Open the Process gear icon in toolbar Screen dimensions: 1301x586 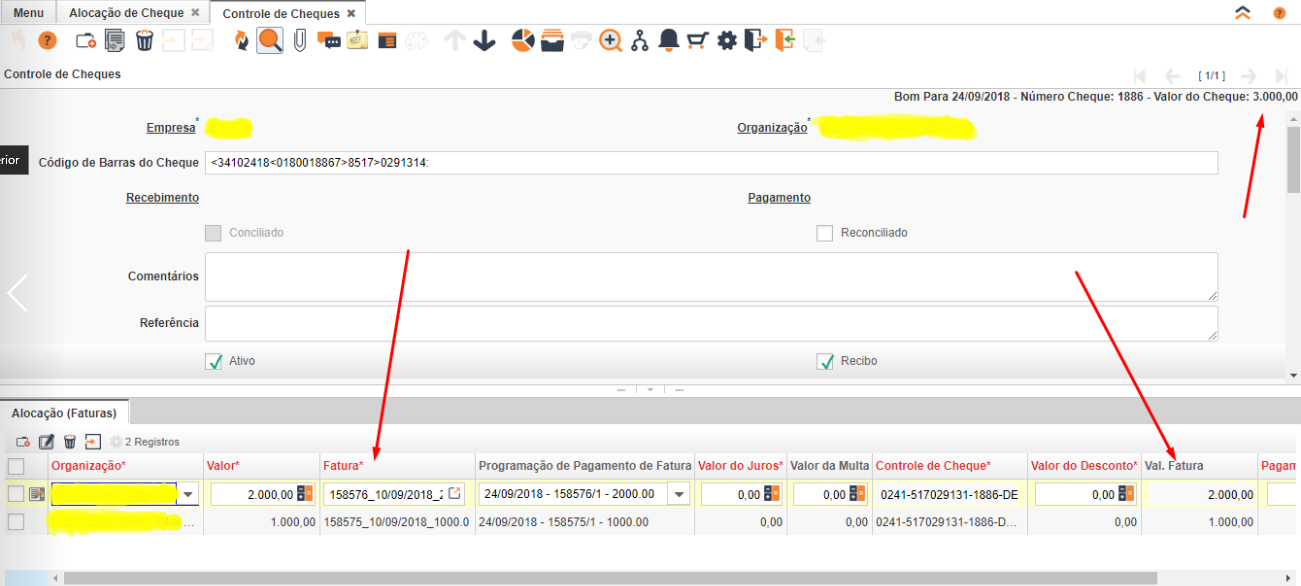[727, 41]
